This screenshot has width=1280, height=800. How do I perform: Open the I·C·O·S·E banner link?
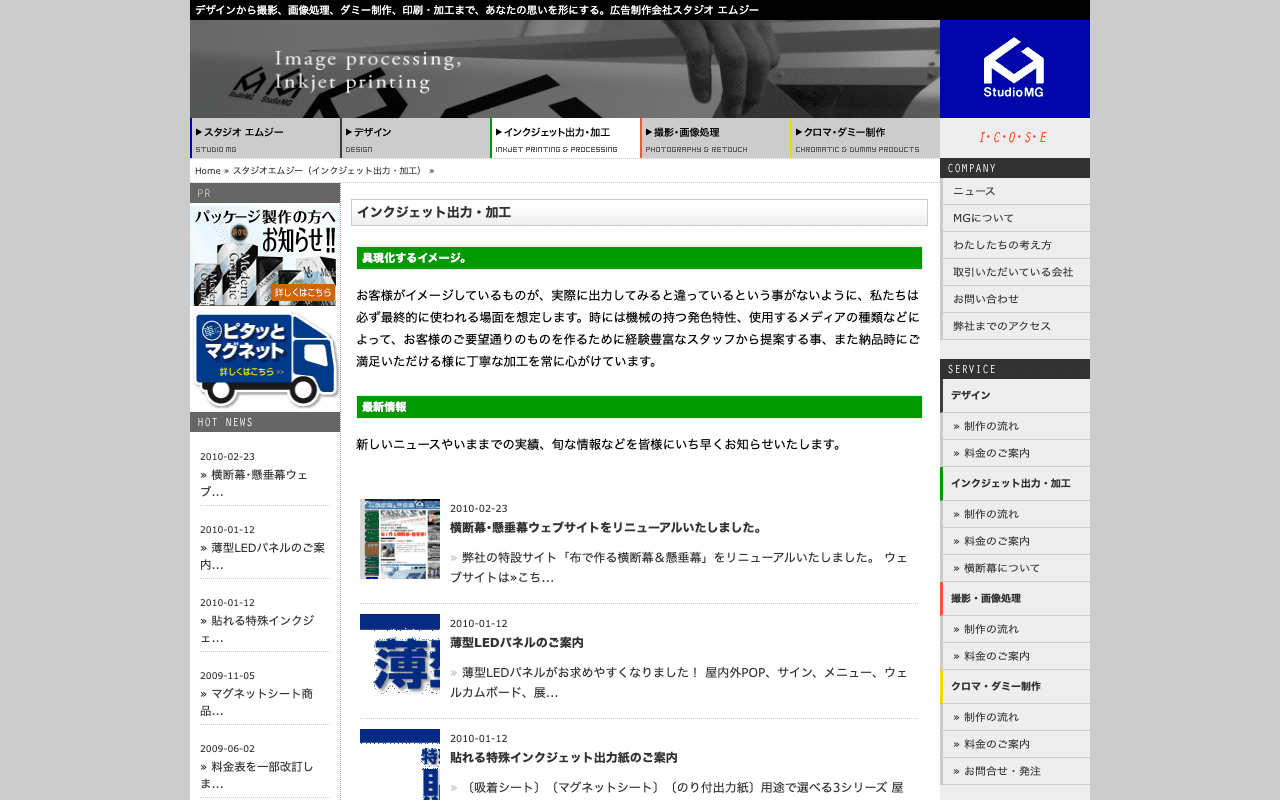pyautogui.click(x=1013, y=137)
